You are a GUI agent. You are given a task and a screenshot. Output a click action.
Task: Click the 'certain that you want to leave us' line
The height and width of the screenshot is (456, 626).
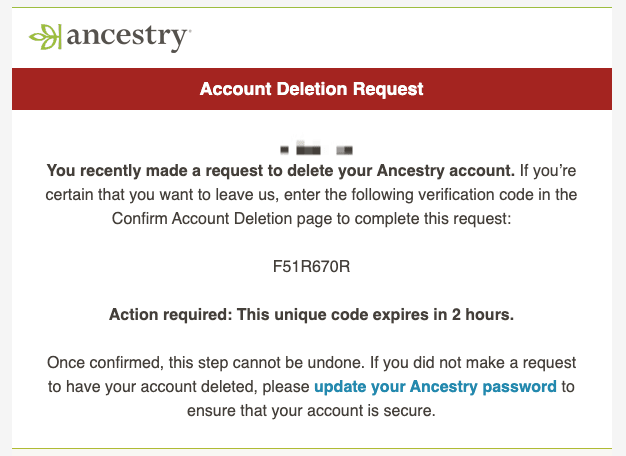click(x=311, y=195)
